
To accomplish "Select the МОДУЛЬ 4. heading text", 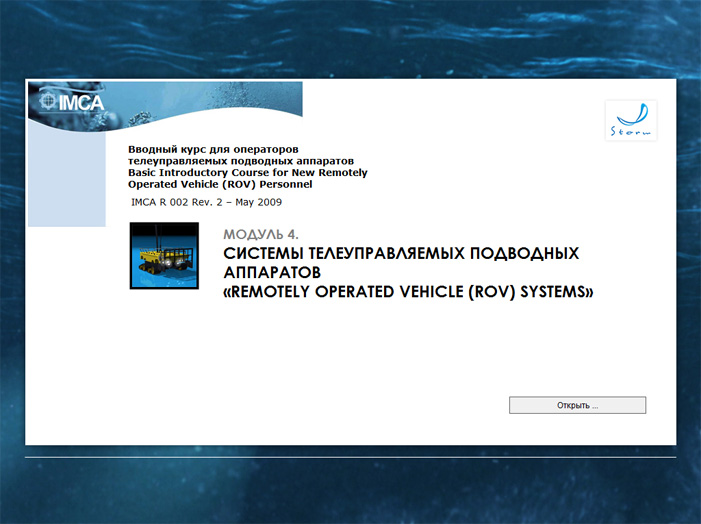I will [261, 234].
